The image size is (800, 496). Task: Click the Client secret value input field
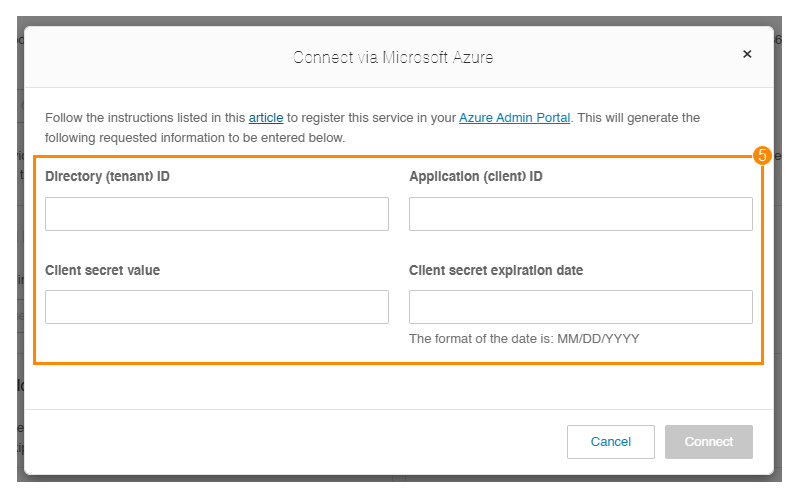(x=217, y=307)
